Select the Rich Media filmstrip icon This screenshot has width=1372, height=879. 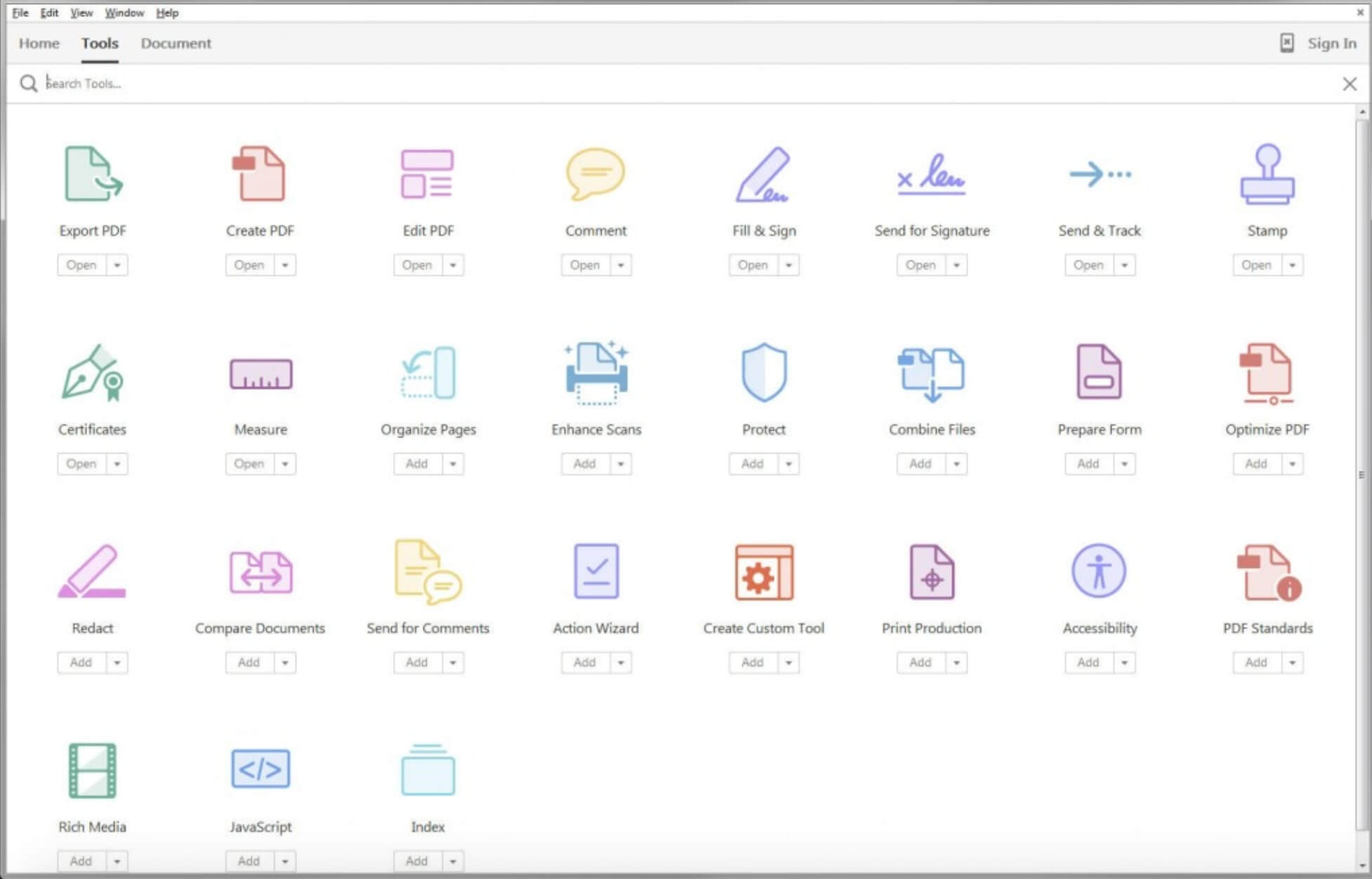pyautogui.click(x=92, y=769)
